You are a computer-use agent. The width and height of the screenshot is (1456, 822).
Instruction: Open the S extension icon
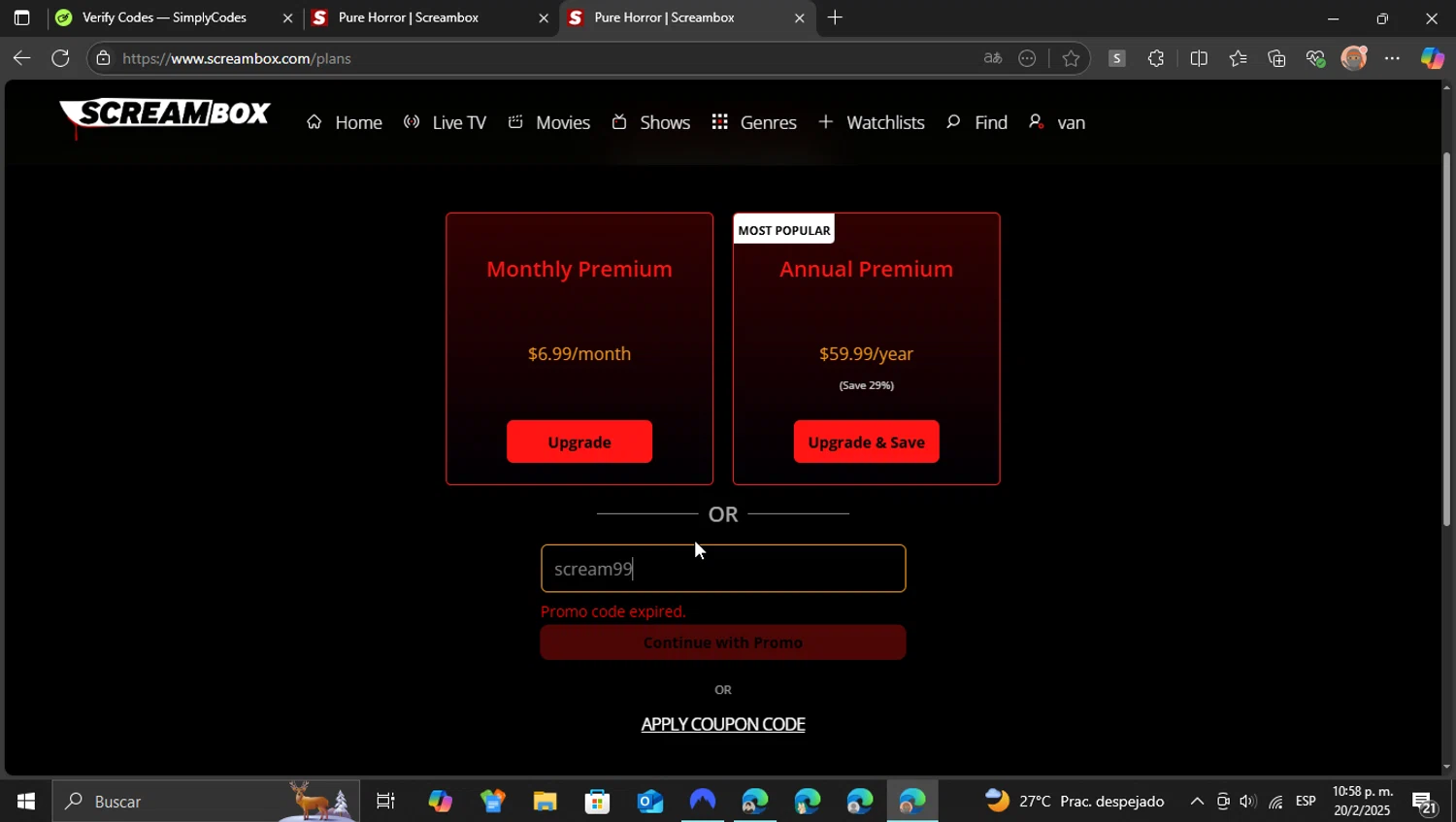pyautogui.click(x=1116, y=58)
